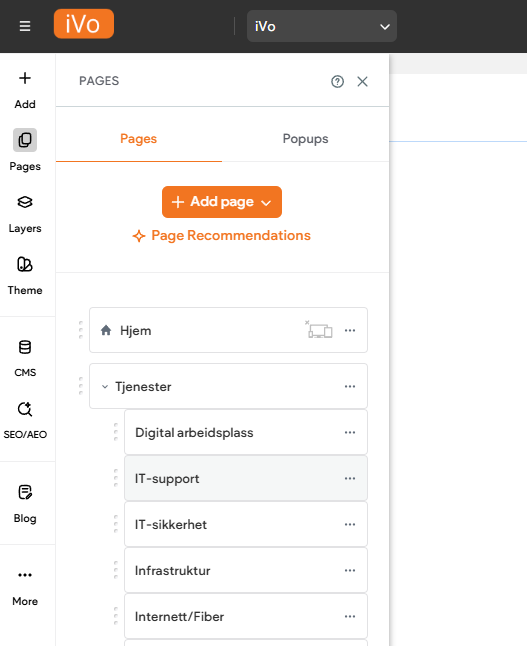Viewport: 527px width, 646px height.
Task: Collapse the Tjenester page group
Action: [x=105, y=386]
